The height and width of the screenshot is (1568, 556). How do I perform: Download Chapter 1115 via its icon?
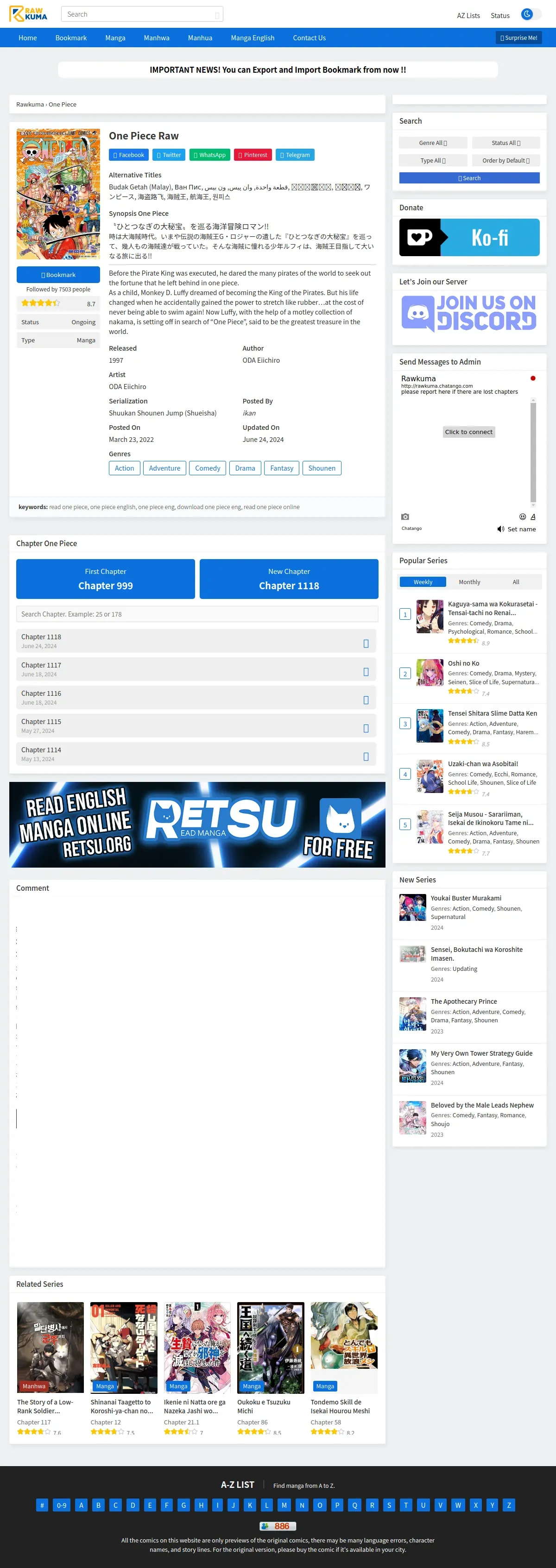[366, 729]
